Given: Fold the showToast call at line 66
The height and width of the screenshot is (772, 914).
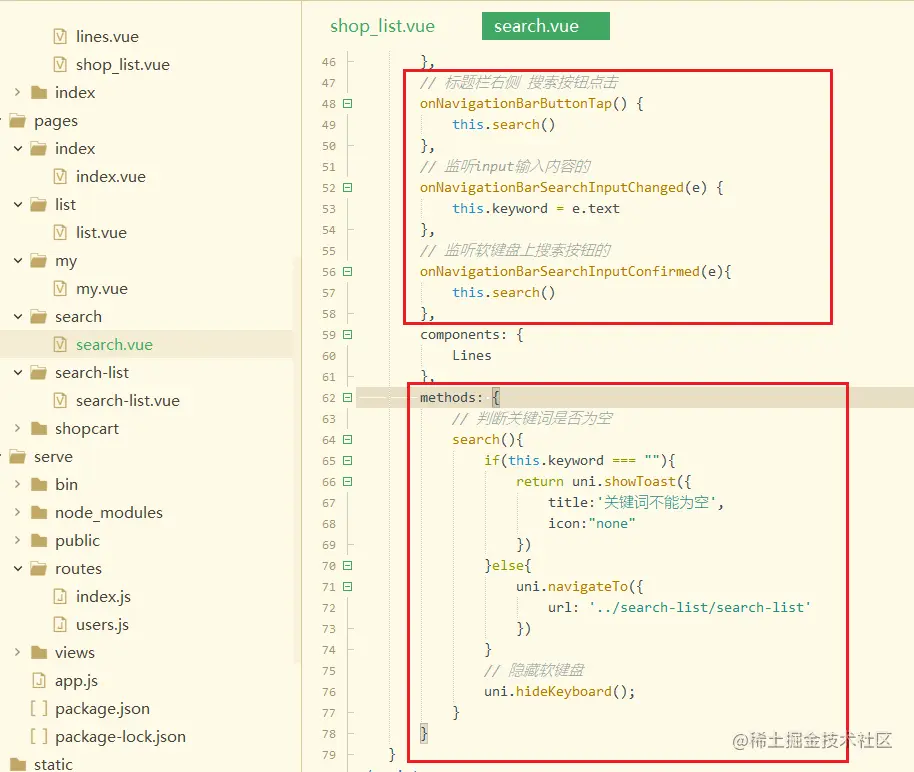Looking at the screenshot, I should 347,482.
